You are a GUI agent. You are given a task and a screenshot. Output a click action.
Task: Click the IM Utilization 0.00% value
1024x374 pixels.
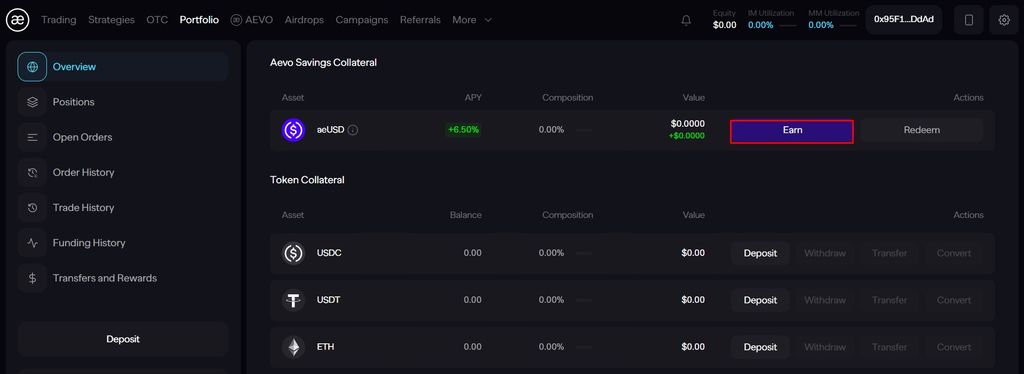point(761,25)
